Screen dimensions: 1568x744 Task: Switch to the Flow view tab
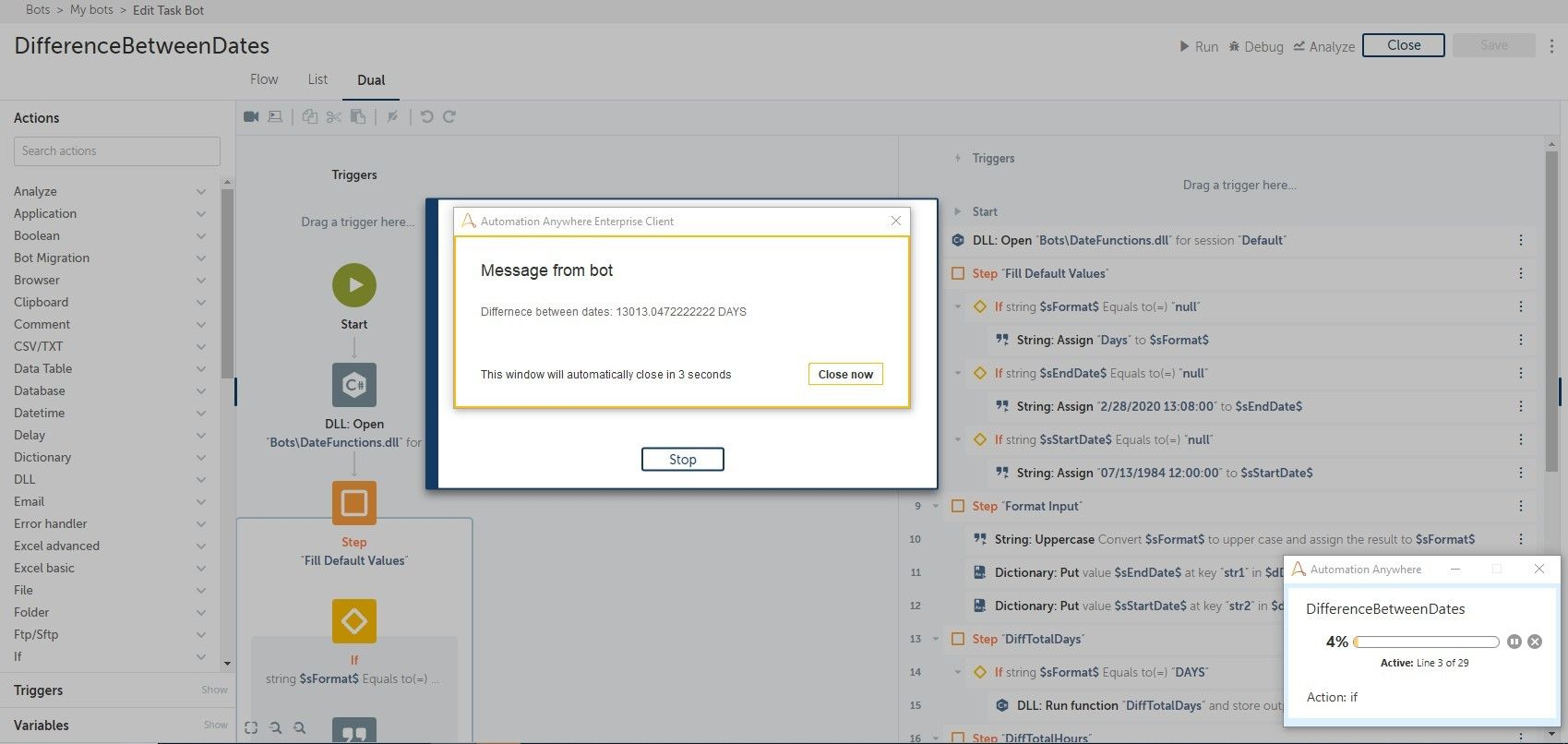264,79
